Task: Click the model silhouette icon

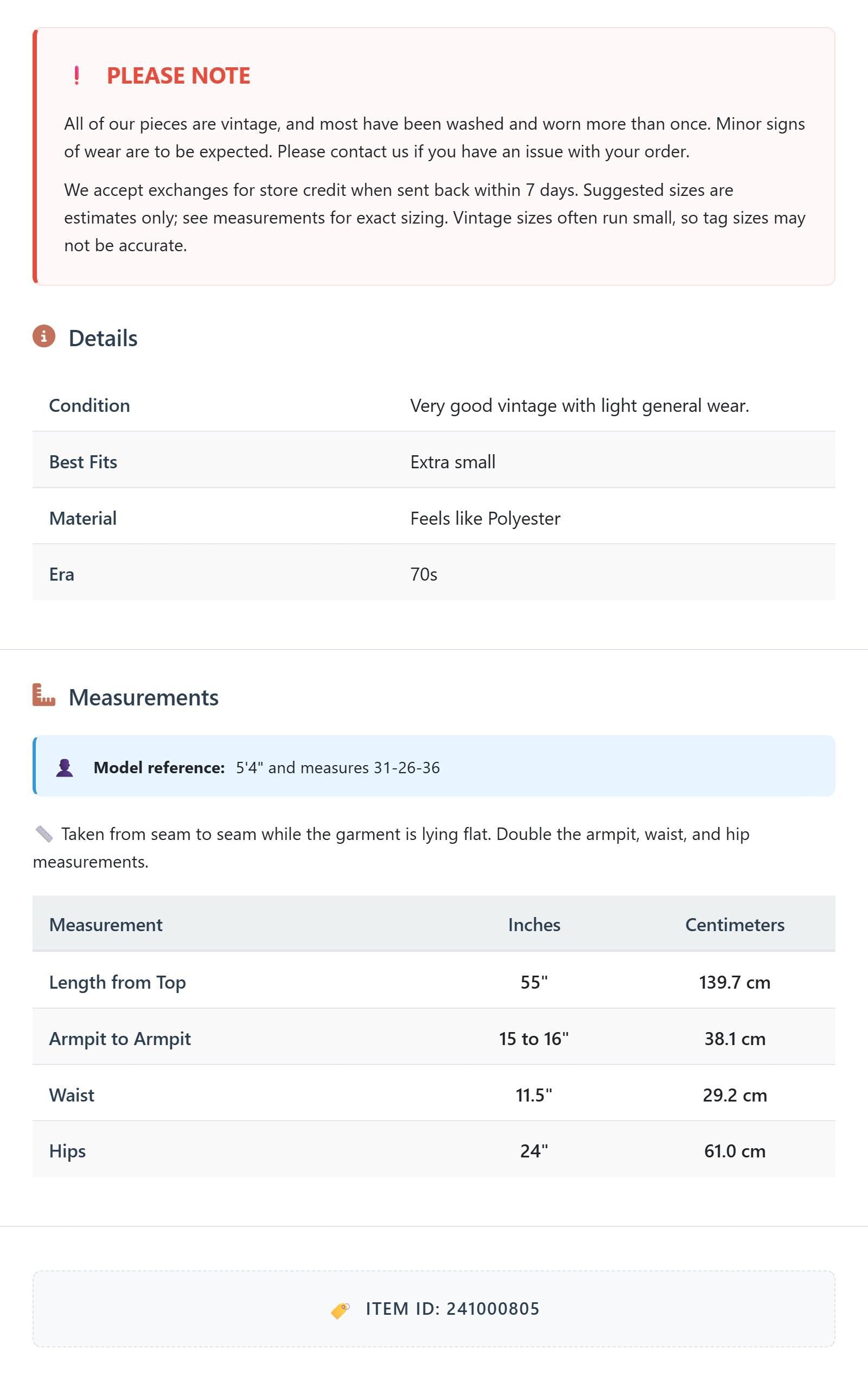Action: [x=65, y=767]
